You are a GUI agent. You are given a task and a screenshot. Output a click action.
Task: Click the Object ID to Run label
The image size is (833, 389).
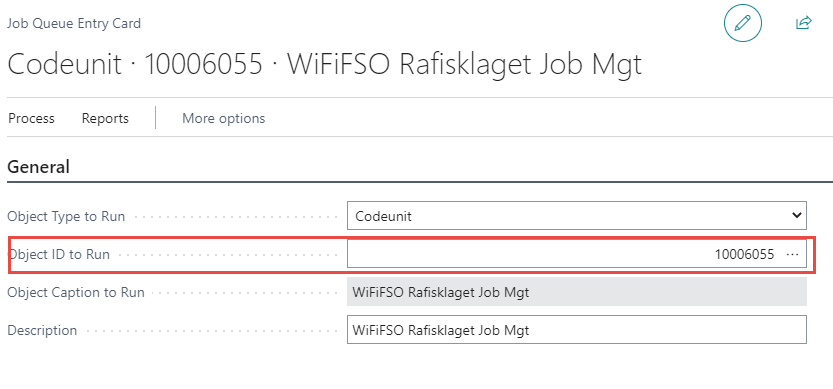[58, 255]
